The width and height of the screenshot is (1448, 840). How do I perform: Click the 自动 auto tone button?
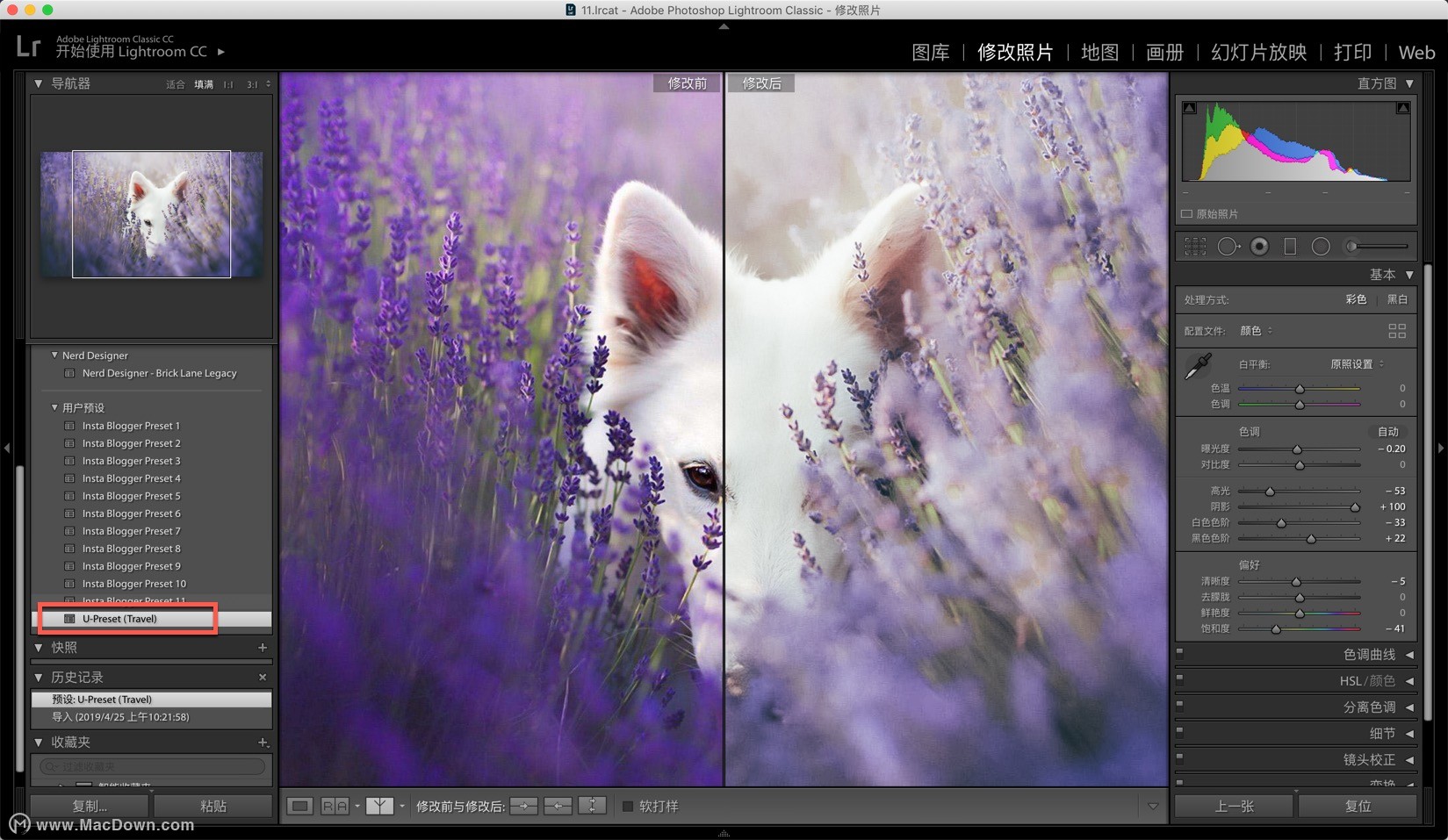point(1388,432)
